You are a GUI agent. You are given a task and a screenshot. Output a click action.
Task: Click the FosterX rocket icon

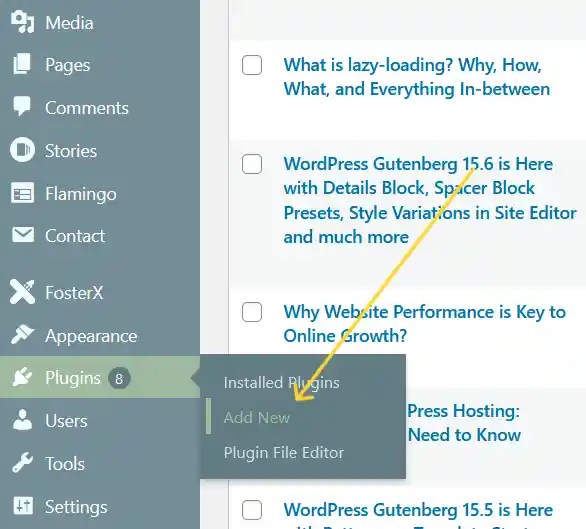click(x=22, y=292)
